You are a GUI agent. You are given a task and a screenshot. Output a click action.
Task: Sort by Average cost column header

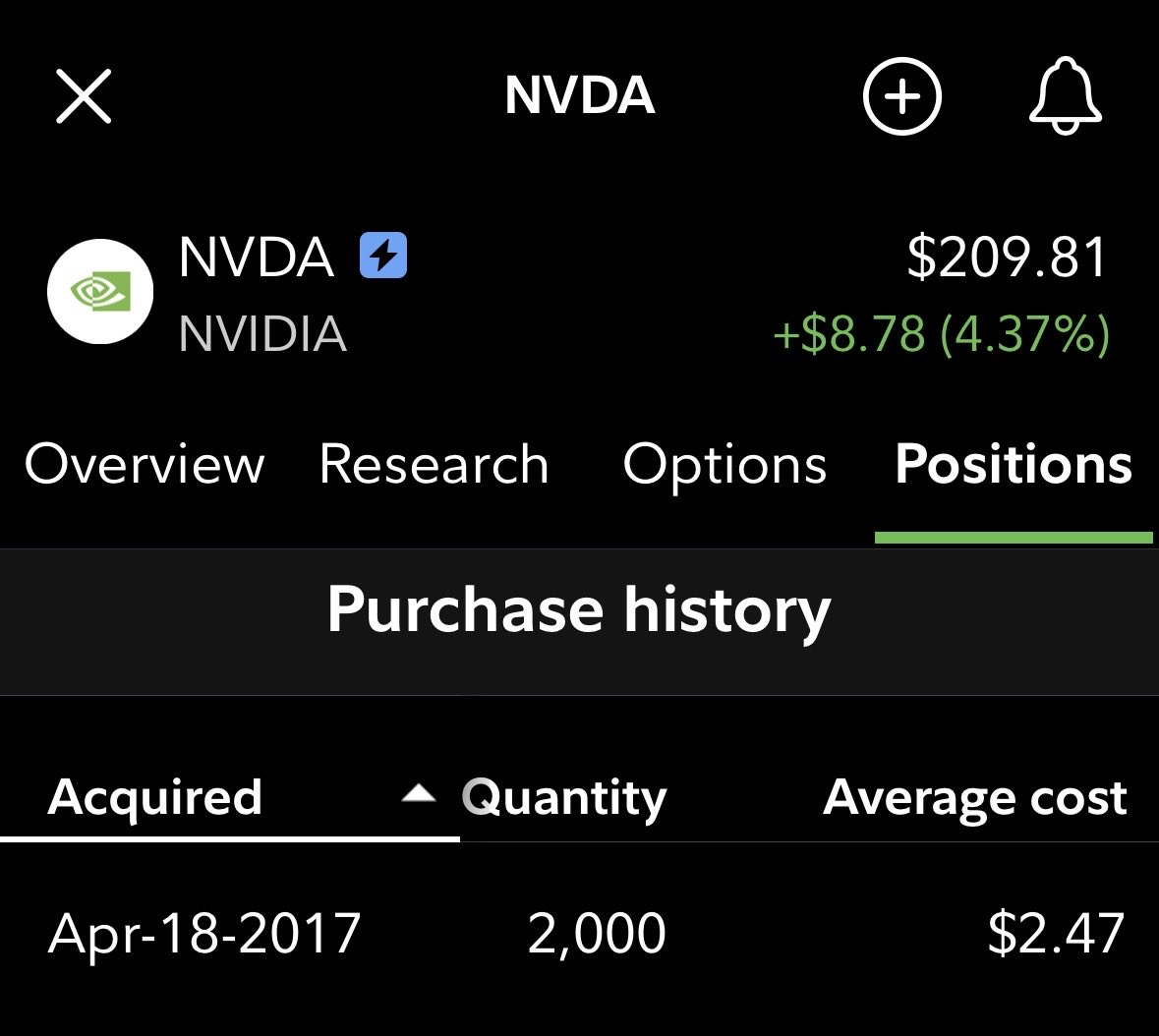(x=974, y=797)
